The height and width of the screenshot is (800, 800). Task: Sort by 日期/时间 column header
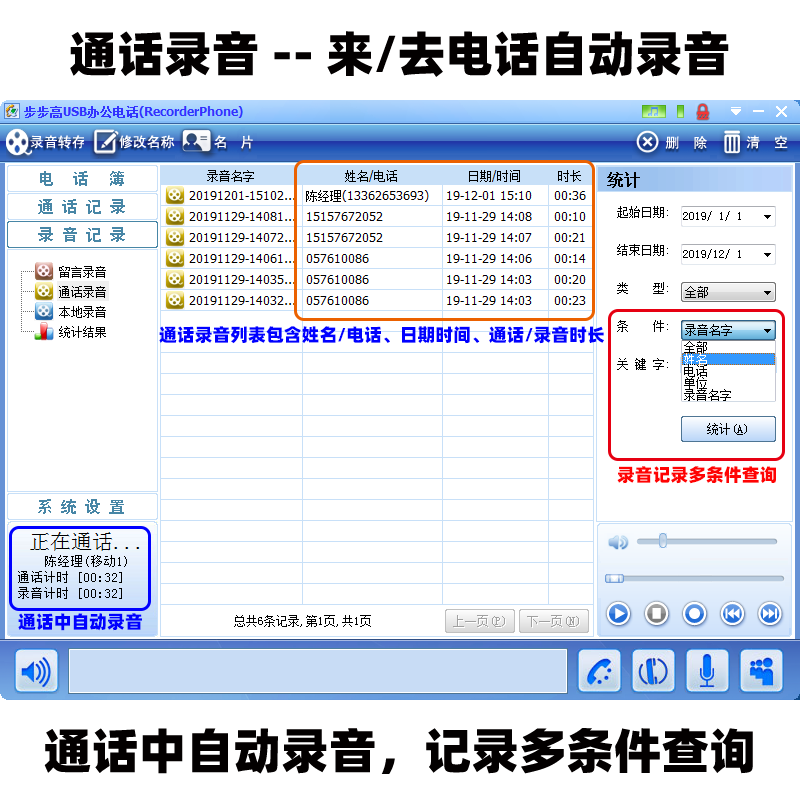[x=494, y=176]
